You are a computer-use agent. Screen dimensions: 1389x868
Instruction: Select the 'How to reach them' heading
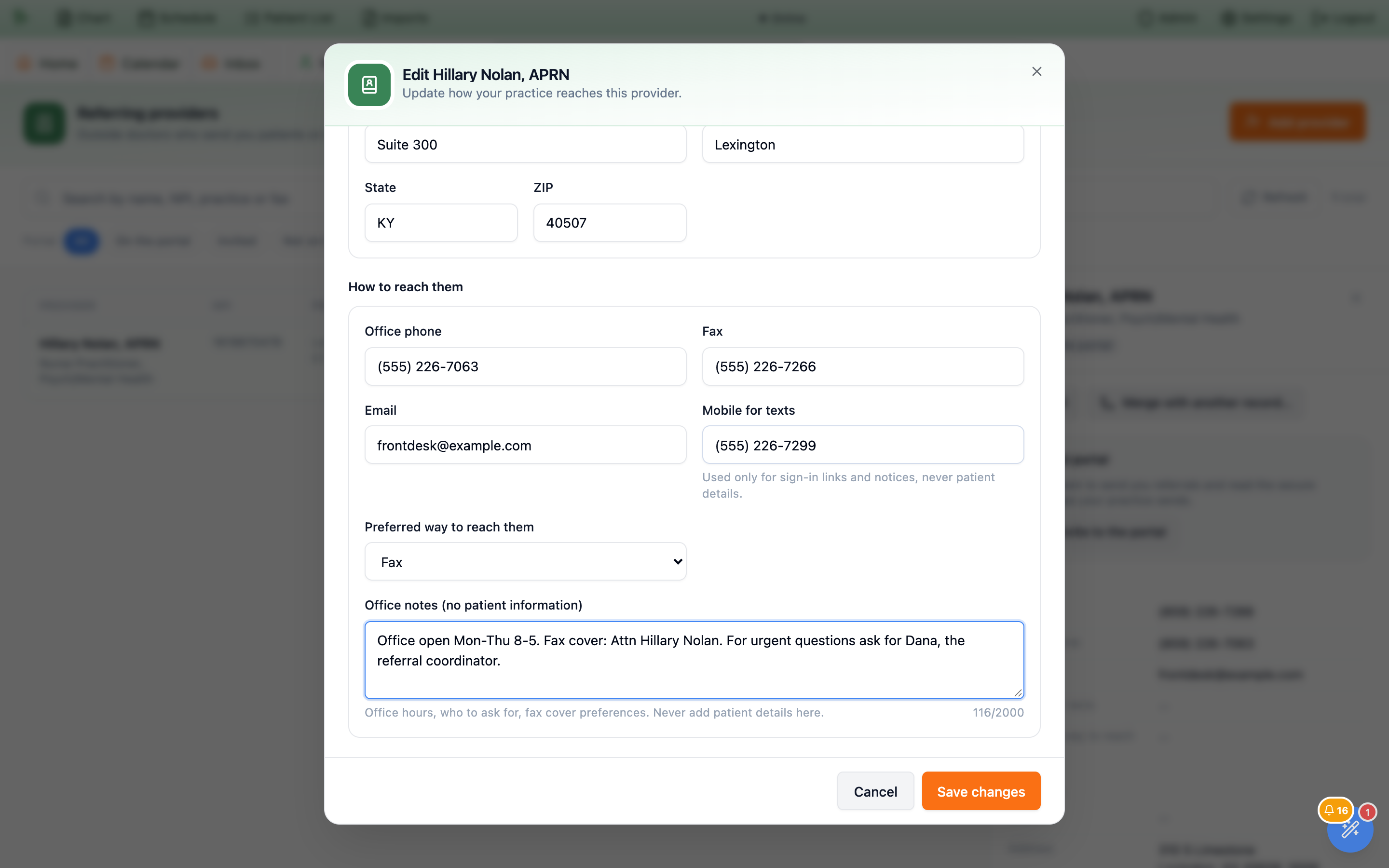pos(405,286)
